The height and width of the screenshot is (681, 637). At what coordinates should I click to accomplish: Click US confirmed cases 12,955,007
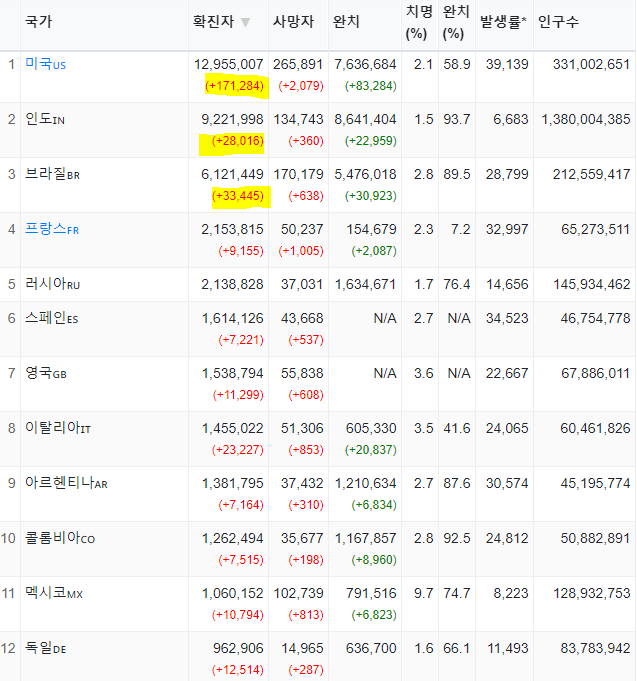[x=228, y=64]
